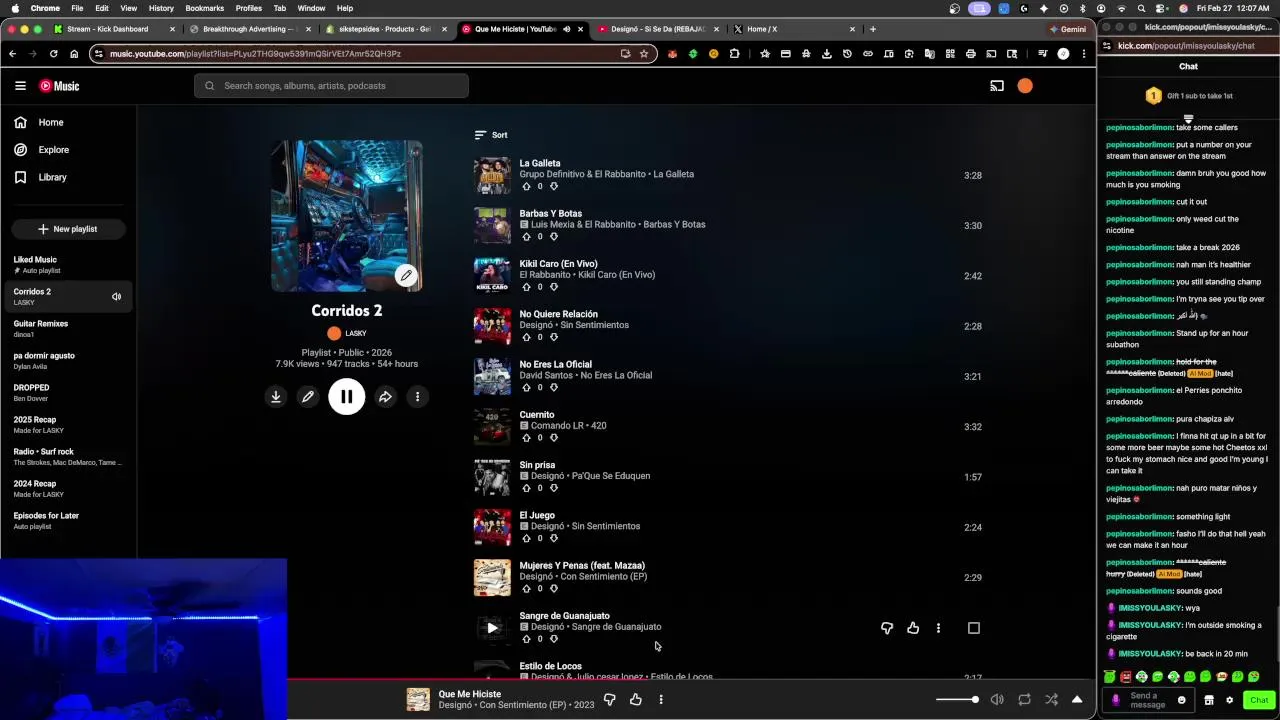Screen dimensions: 1280x720
Task: Open the History menu in menu bar
Action: [161, 8]
